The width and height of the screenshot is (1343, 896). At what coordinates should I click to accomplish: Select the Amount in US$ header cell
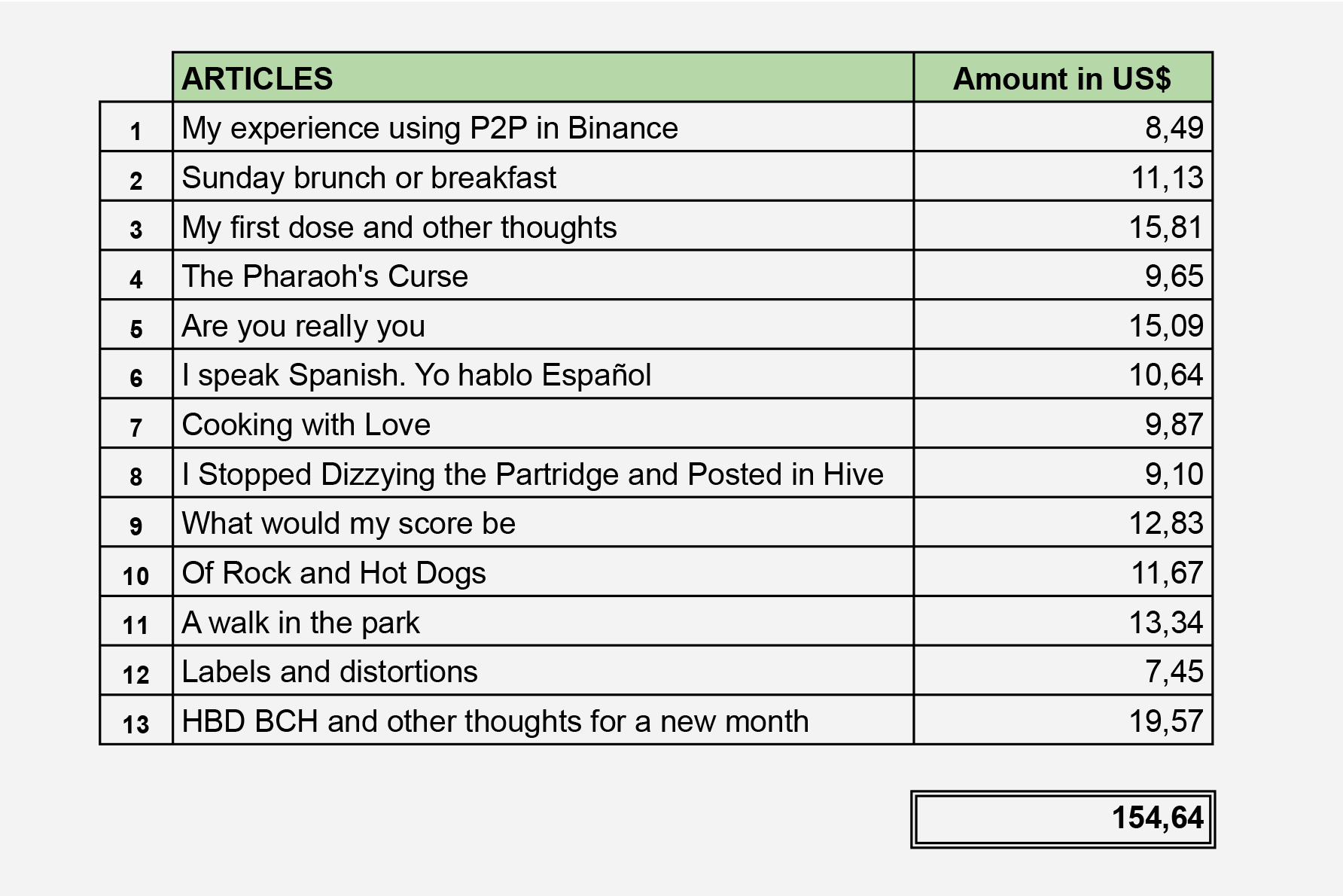(1063, 78)
